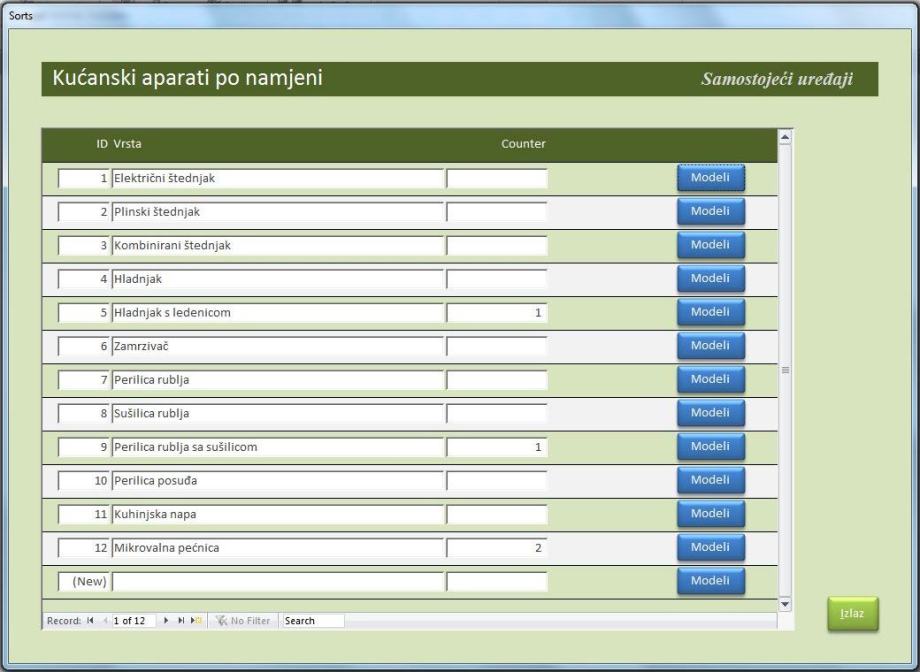Click the (New) ID field
Screen dimensions: 920x672
click(x=84, y=582)
